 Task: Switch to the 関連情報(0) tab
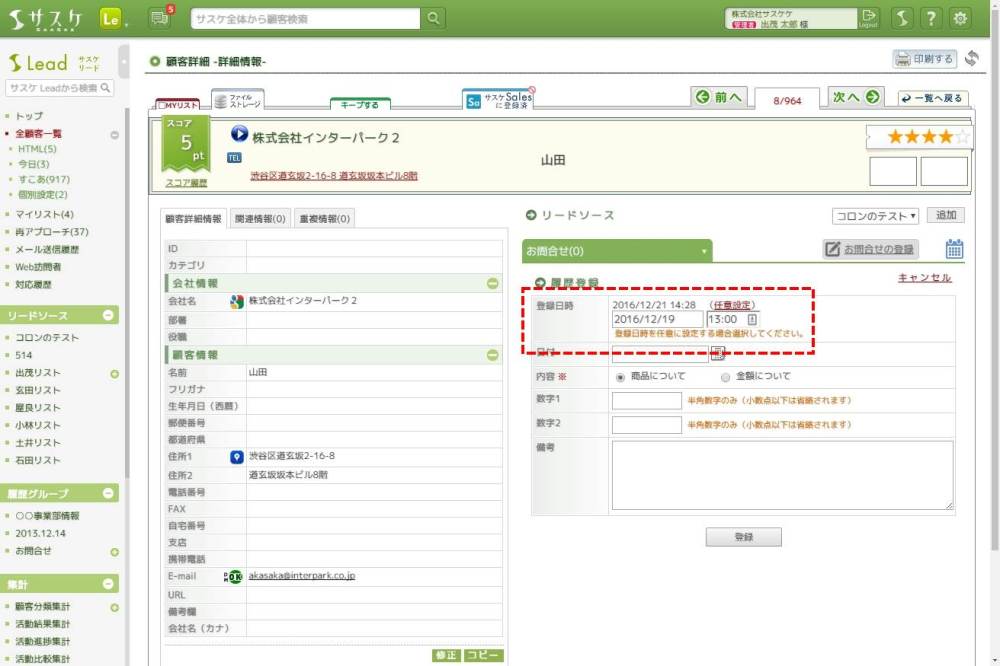coord(259,219)
